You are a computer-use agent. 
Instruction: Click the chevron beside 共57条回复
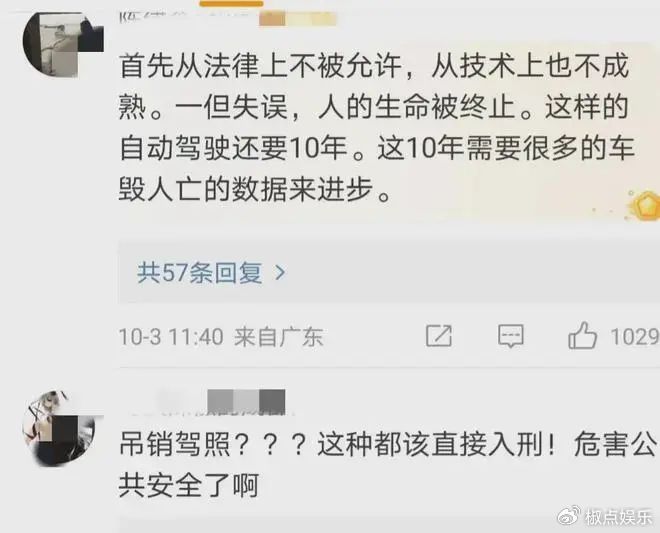[280, 273]
